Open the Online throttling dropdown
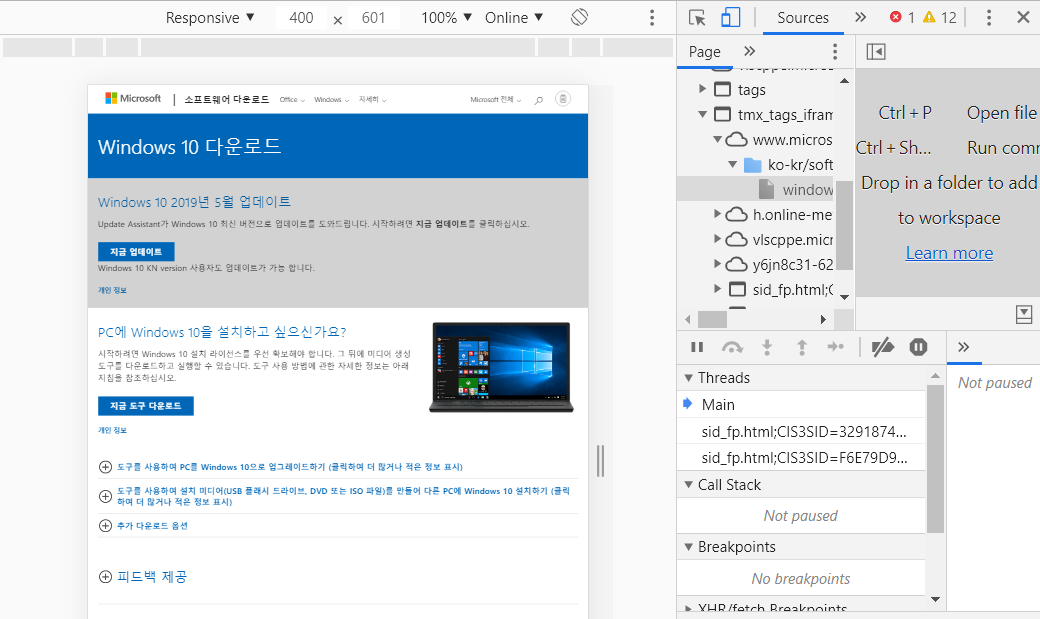This screenshot has height=619, width=1040. [x=514, y=18]
